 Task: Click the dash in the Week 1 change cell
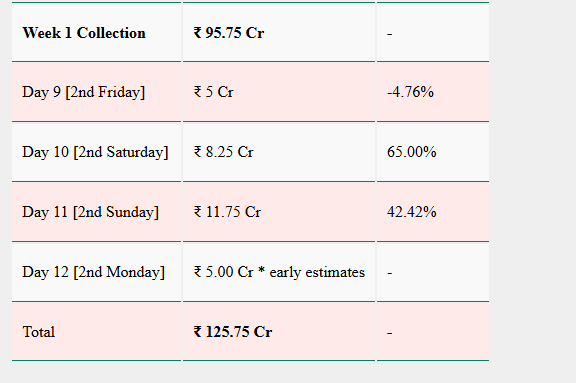[389, 35]
